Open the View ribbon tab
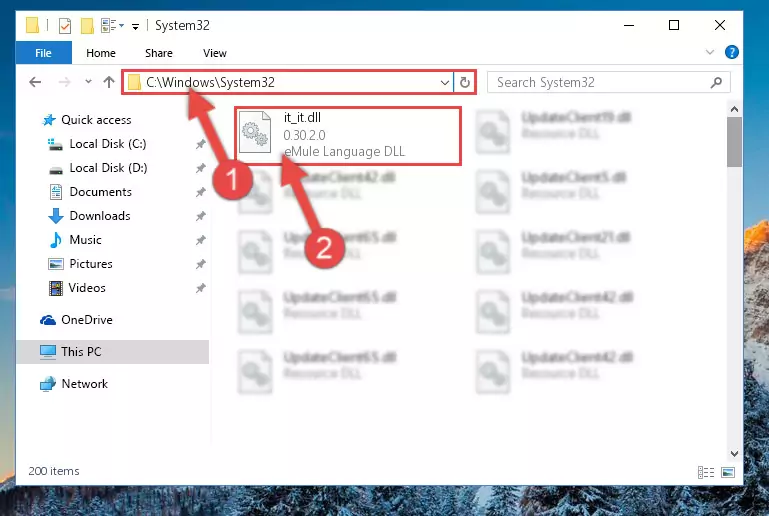Viewport: 769px width, 516px height. [x=215, y=53]
